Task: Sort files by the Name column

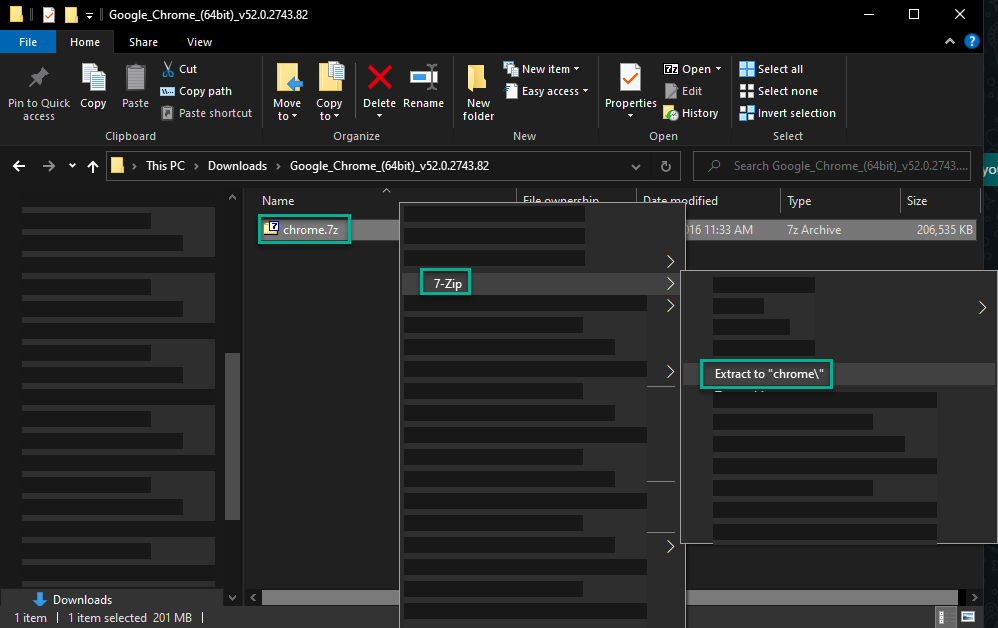Action: point(278,201)
